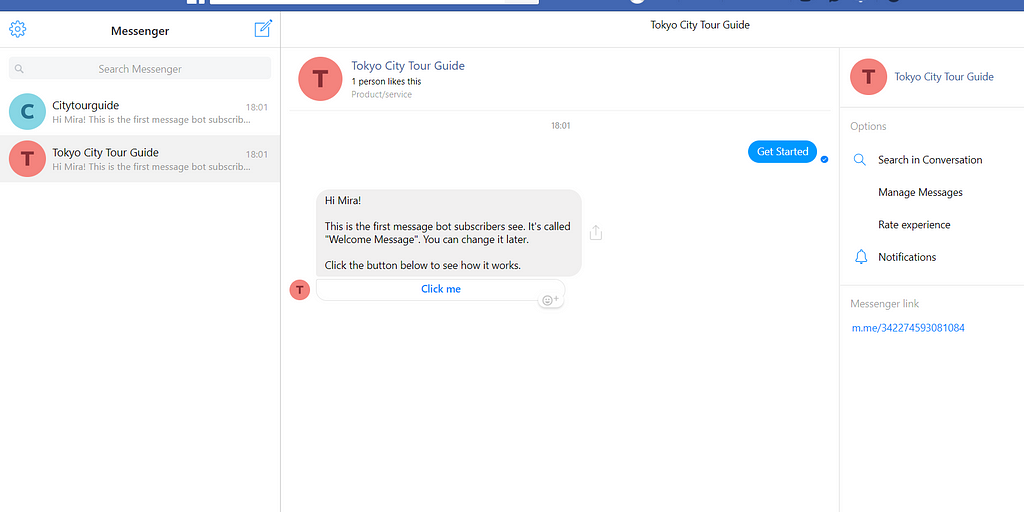Click the right panel Tokyo City Tour Guide avatar
The image size is (1024, 512).
click(869, 77)
